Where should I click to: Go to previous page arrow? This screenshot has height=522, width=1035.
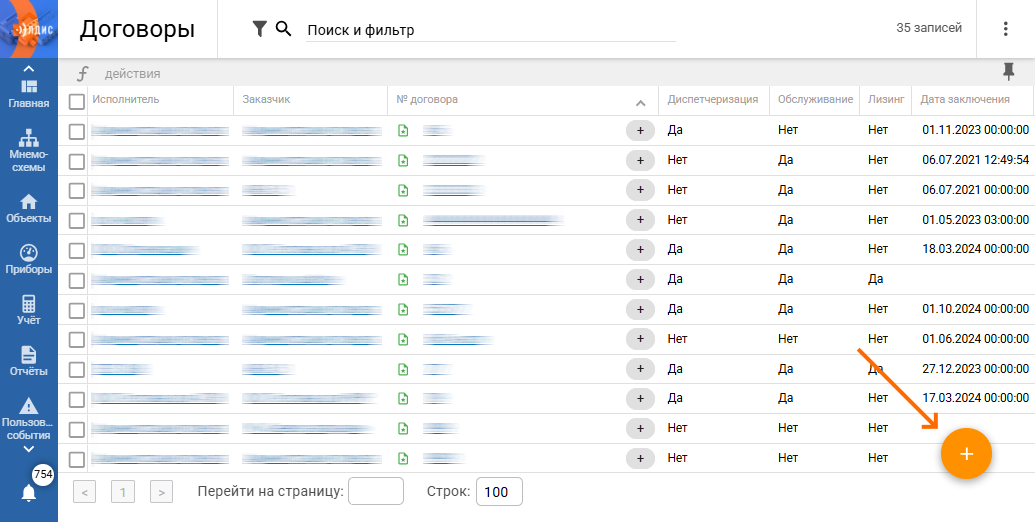click(x=84, y=492)
